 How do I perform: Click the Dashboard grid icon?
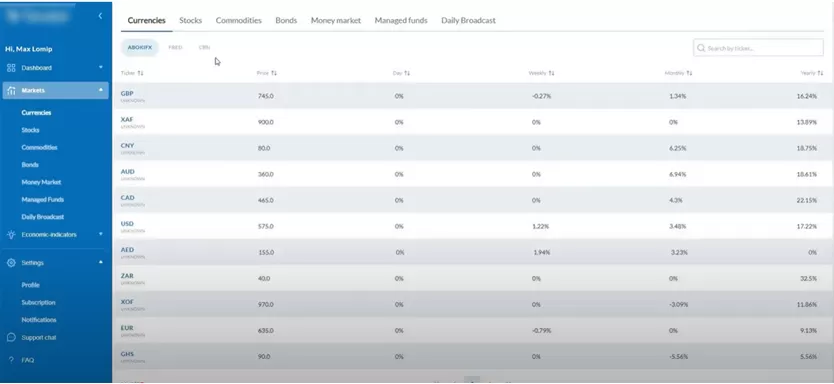click(x=11, y=68)
